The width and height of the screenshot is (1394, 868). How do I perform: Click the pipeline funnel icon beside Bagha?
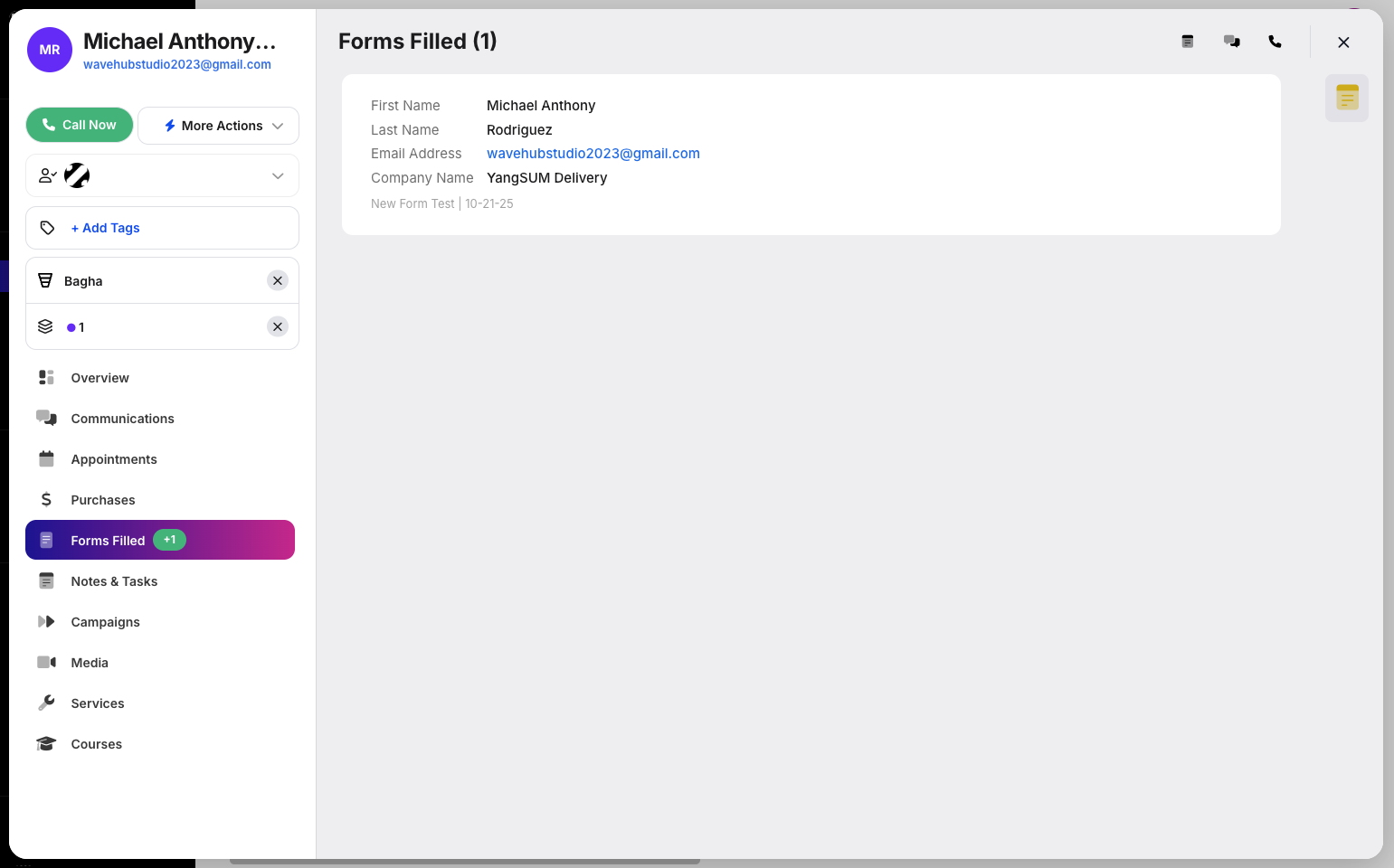(x=45, y=280)
